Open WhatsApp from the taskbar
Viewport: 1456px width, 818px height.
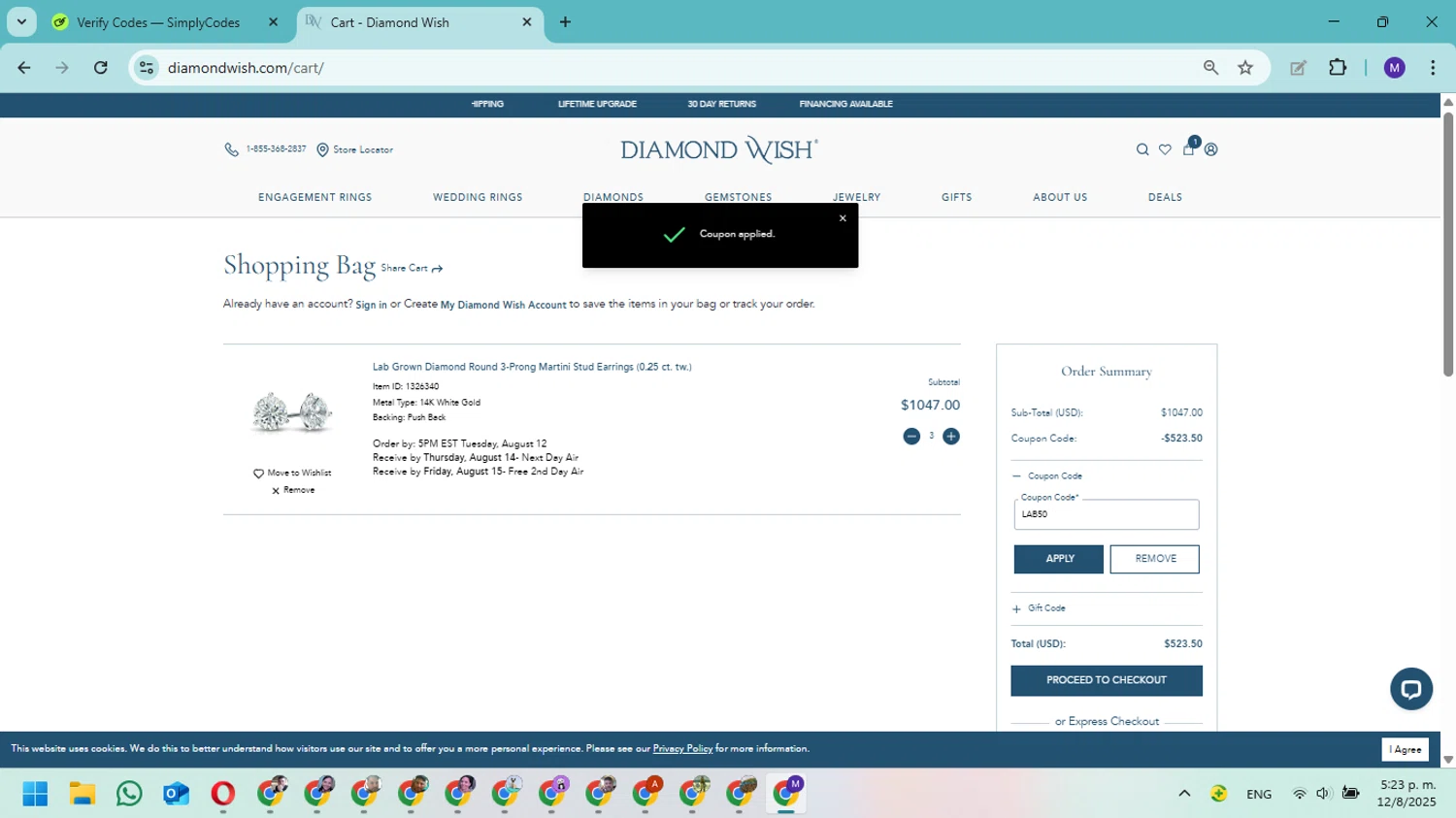(128, 794)
